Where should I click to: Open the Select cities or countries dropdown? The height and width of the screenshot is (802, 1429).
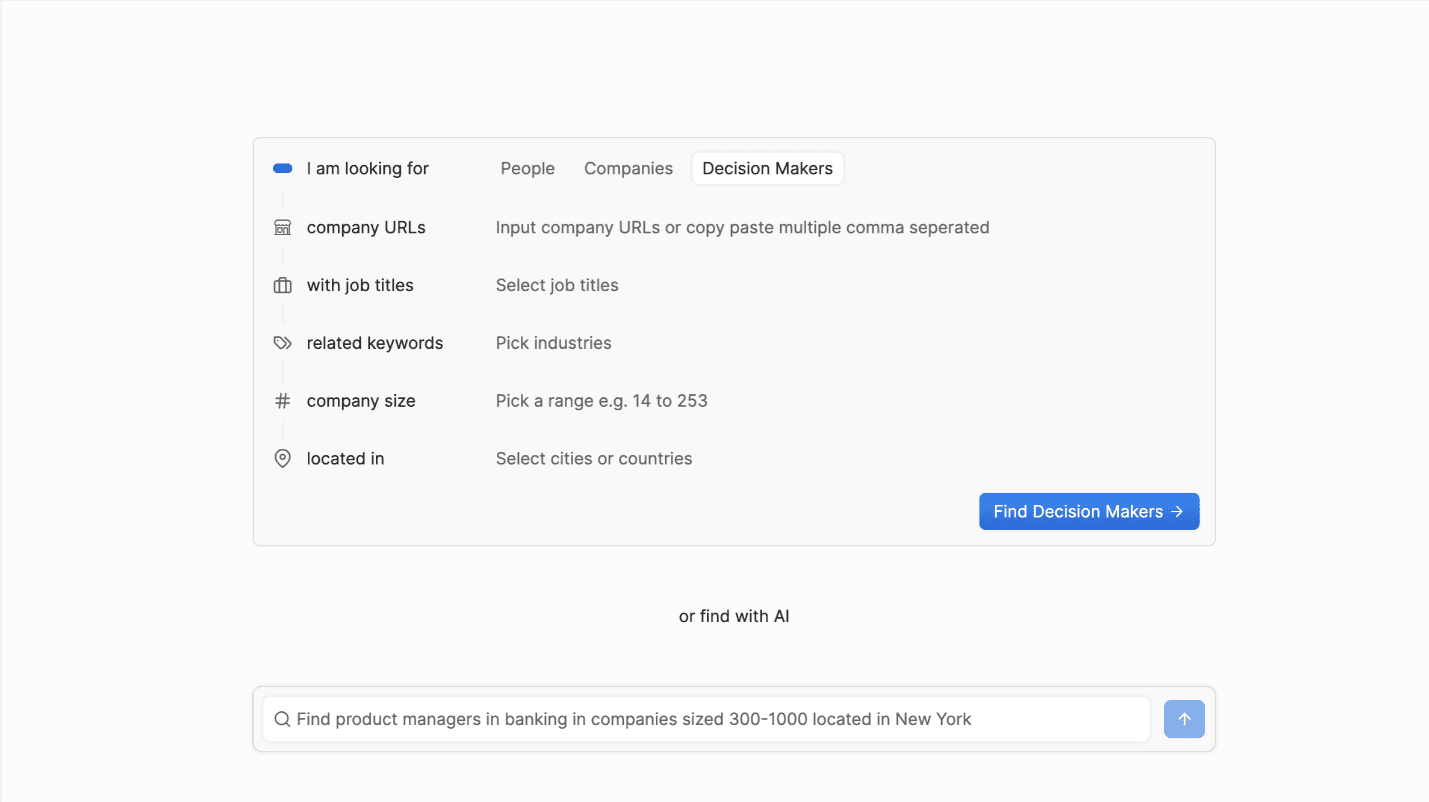point(594,459)
